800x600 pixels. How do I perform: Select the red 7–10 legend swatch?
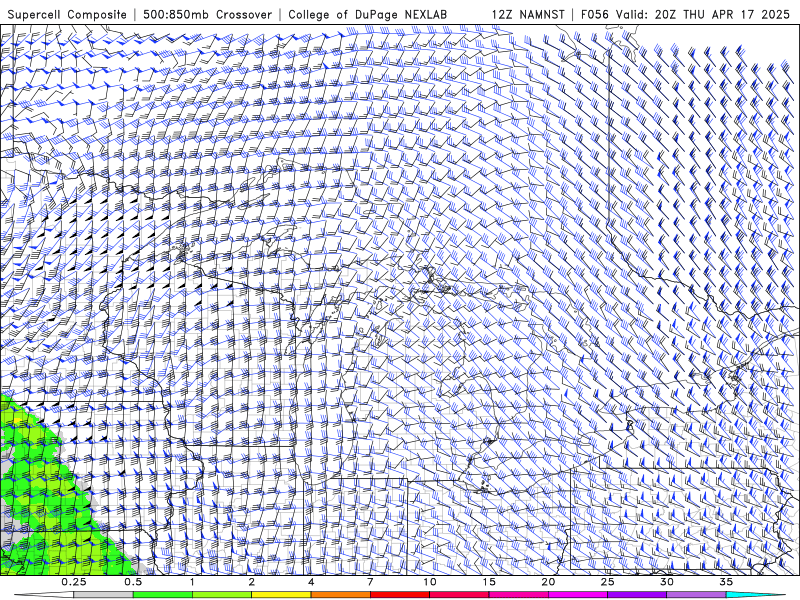(x=399, y=595)
